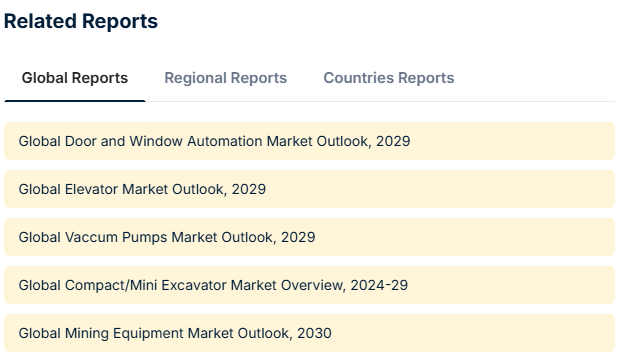Click the word Vaccum in the pumps report

click(91, 238)
